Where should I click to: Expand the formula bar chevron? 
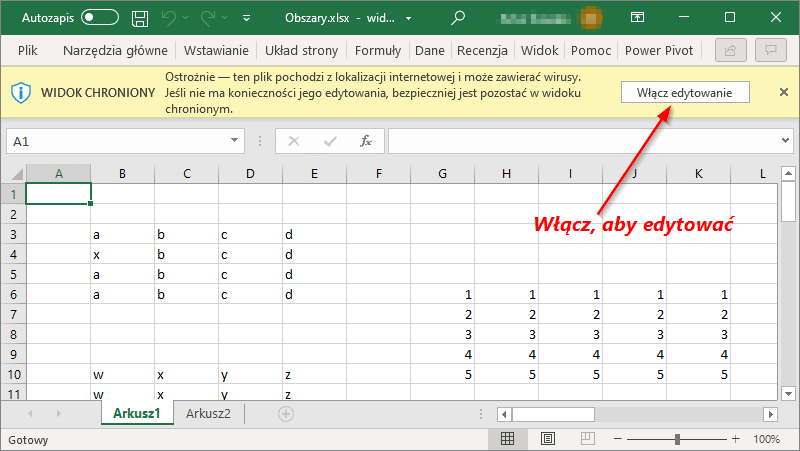coord(785,140)
